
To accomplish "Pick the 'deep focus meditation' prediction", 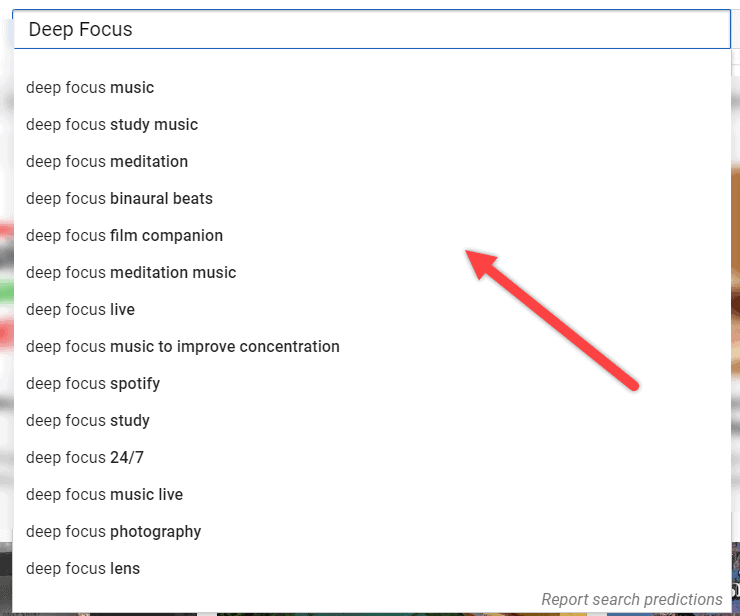I will pos(107,162).
